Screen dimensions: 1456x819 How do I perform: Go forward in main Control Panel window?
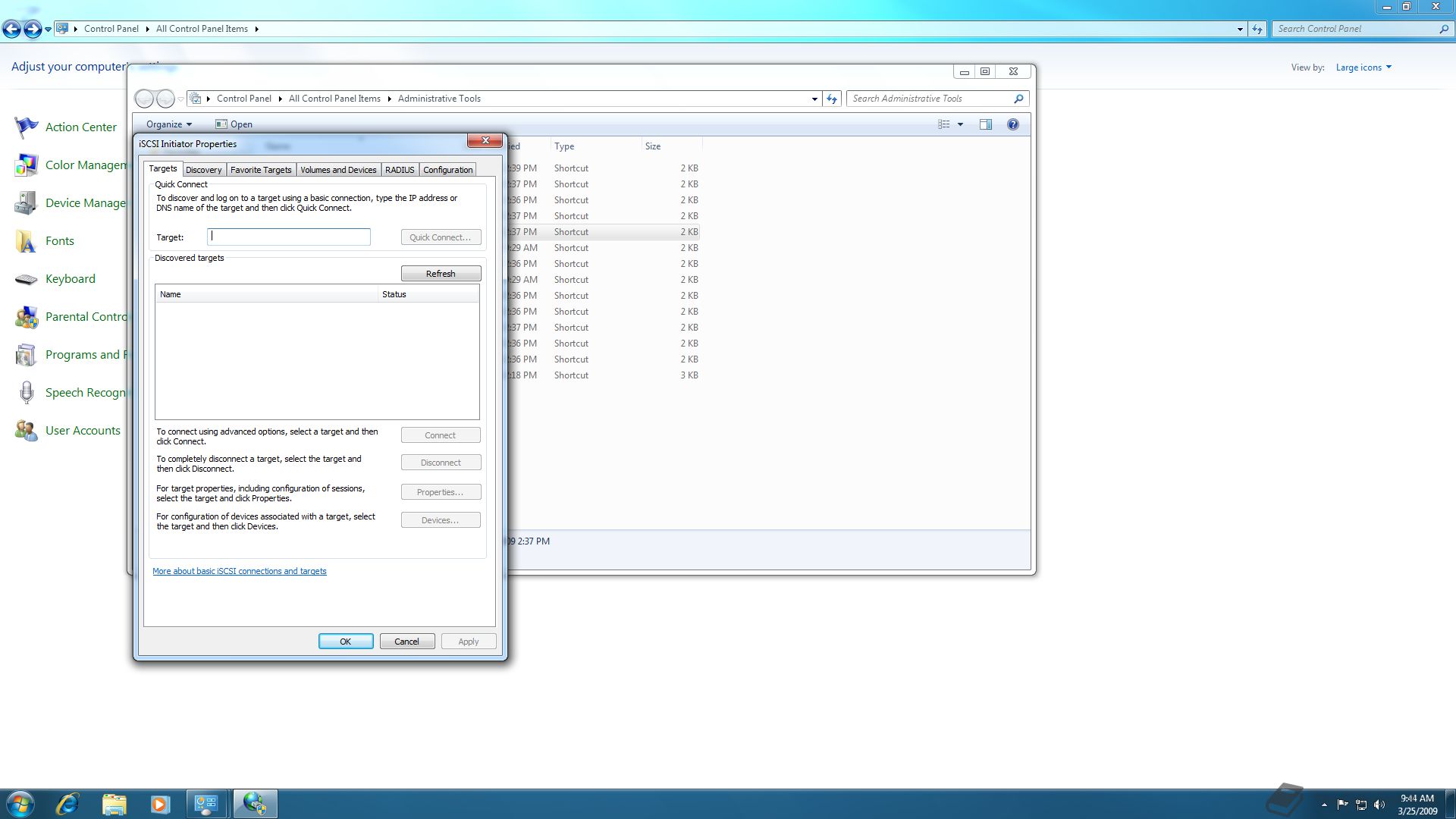coord(33,29)
